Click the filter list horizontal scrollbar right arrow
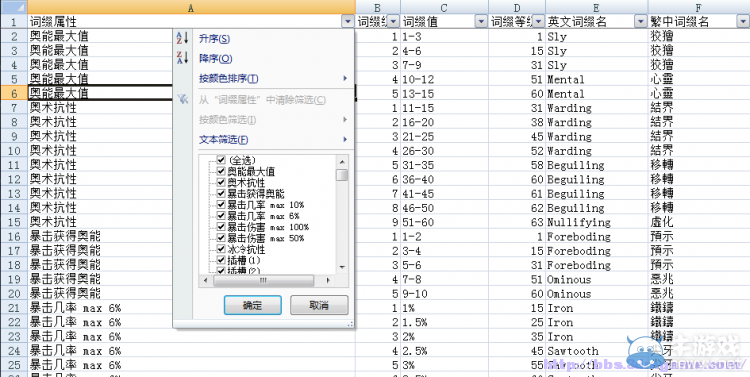This screenshot has height=377, width=750. (x=329, y=280)
